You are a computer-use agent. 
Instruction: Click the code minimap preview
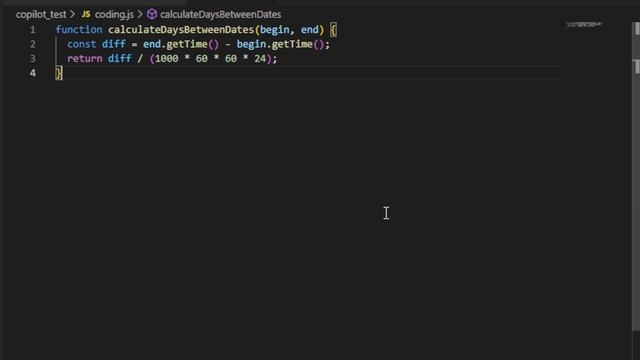tap(584, 24)
